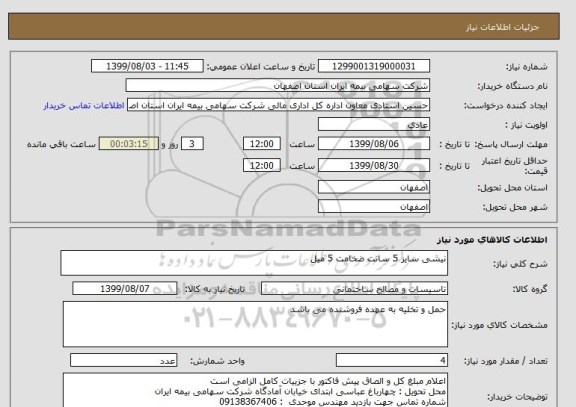Click the label شماره نیاز

[x=527, y=67]
